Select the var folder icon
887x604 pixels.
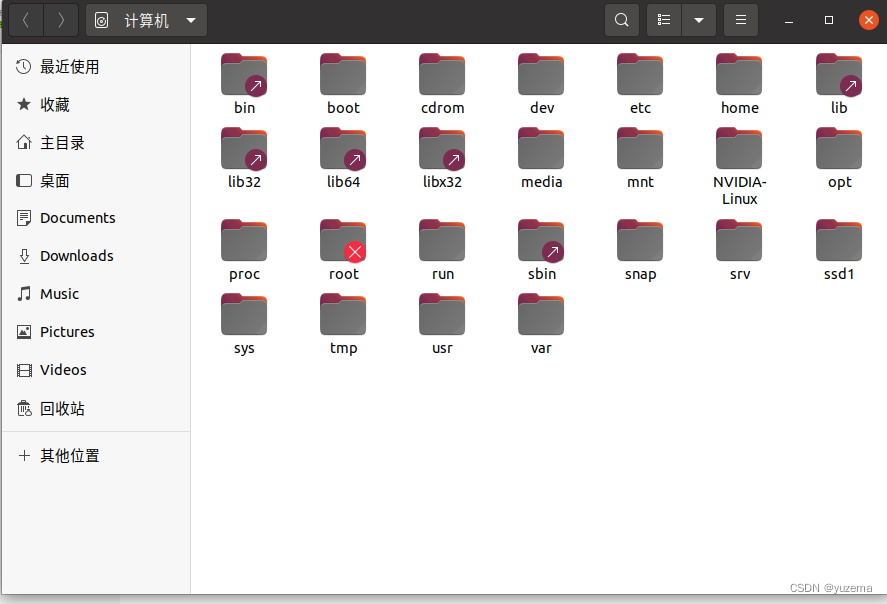541,314
